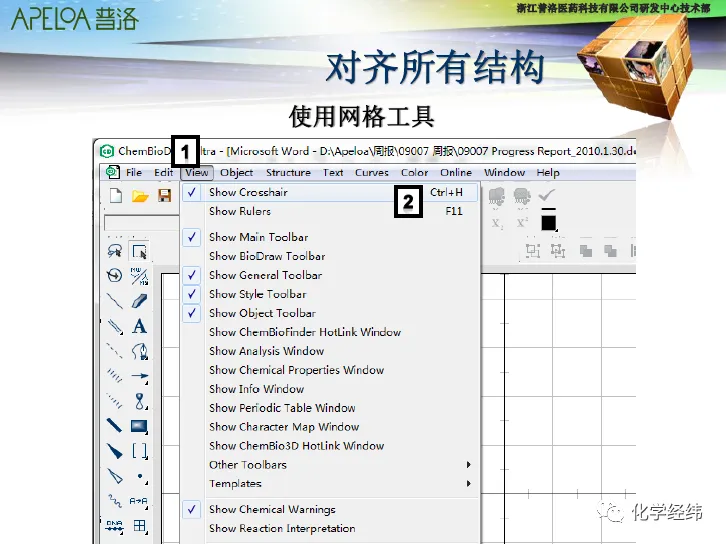Expand the Other Toolbars submenu
The width and height of the screenshot is (726, 544).
pyautogui.click(x=329, y=464)
